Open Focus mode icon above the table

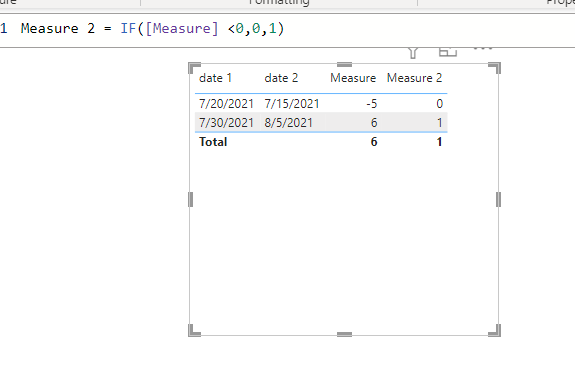point(448,52)
